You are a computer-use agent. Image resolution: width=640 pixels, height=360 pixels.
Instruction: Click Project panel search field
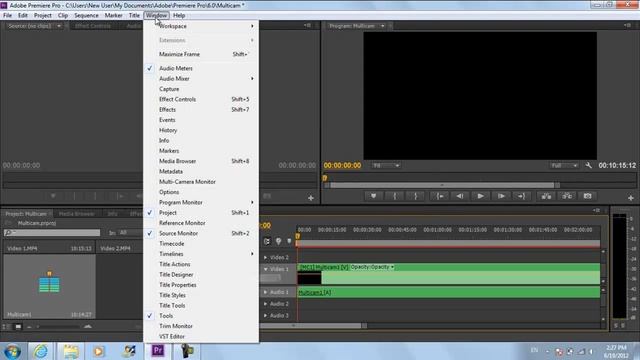(51, 233)
